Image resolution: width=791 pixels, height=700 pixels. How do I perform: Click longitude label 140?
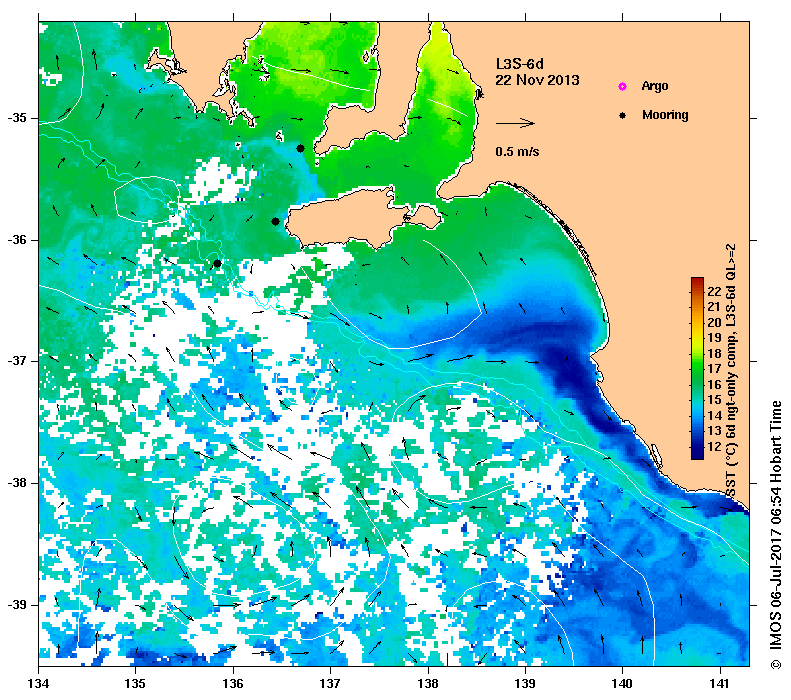tap(623, 683)
